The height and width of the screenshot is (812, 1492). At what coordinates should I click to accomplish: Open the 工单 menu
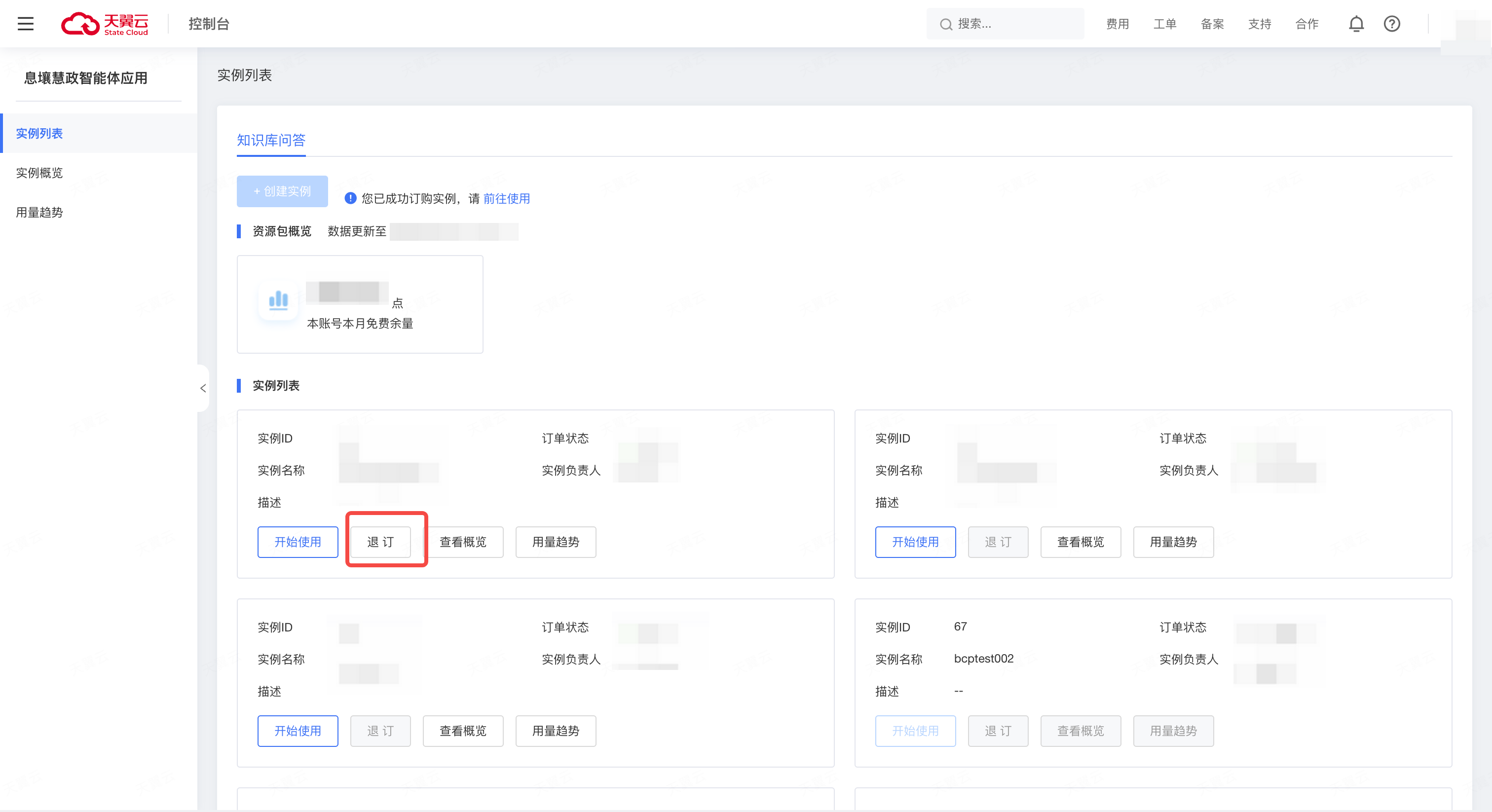1165,24
